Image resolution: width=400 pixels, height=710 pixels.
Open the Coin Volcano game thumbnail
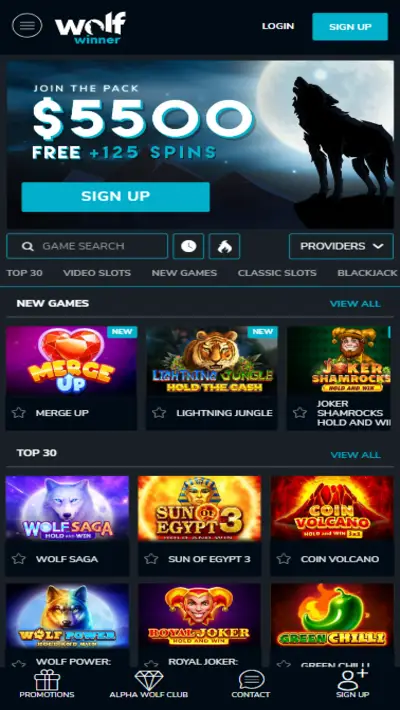click(x=332, y=508)
